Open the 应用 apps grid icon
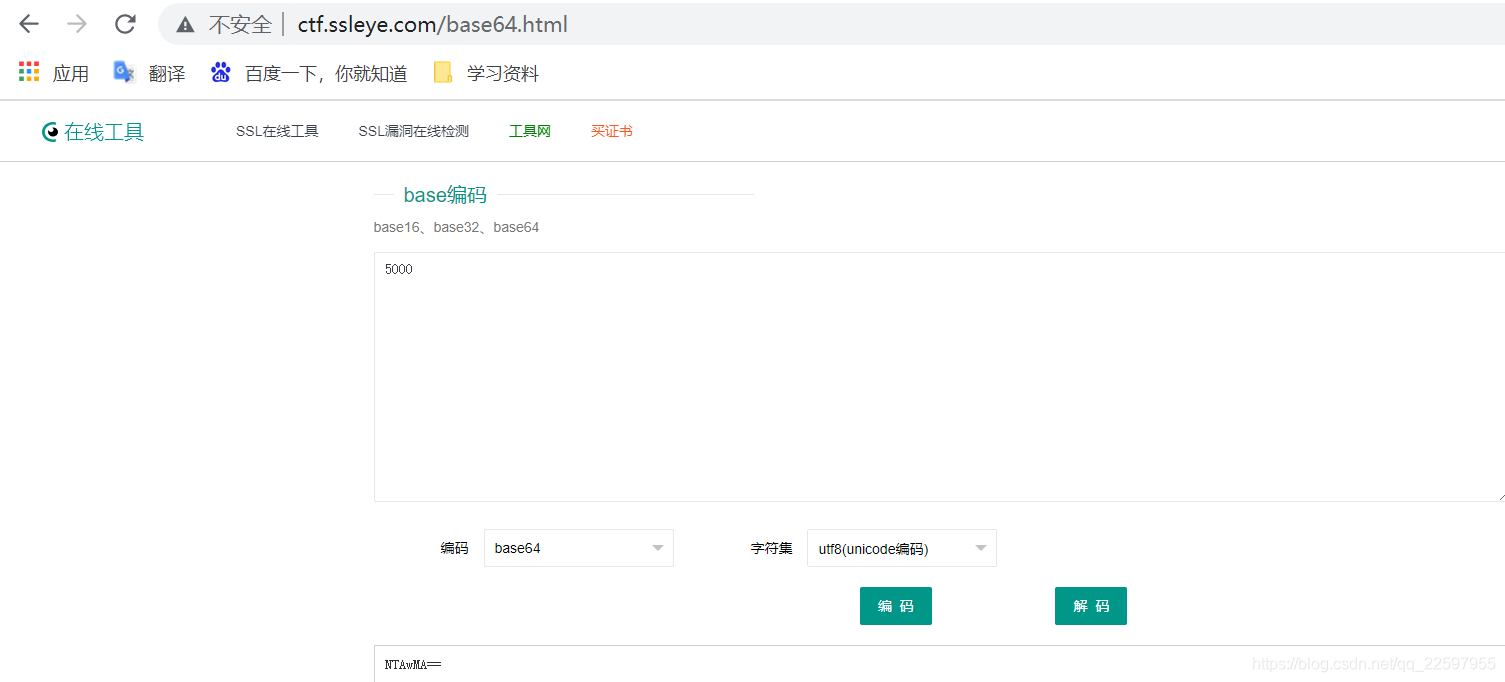The image size is (1505, 682). point(28,71)
